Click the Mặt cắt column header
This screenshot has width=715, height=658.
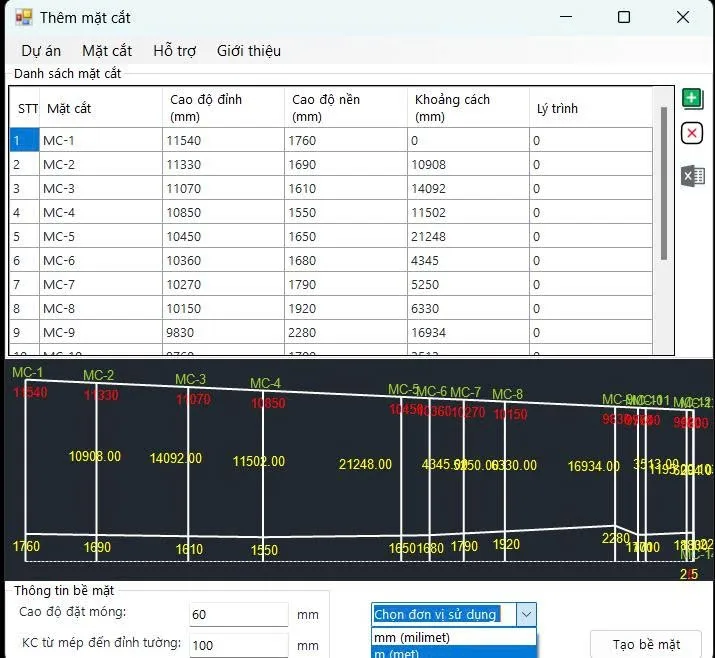[x=101, y=108]
